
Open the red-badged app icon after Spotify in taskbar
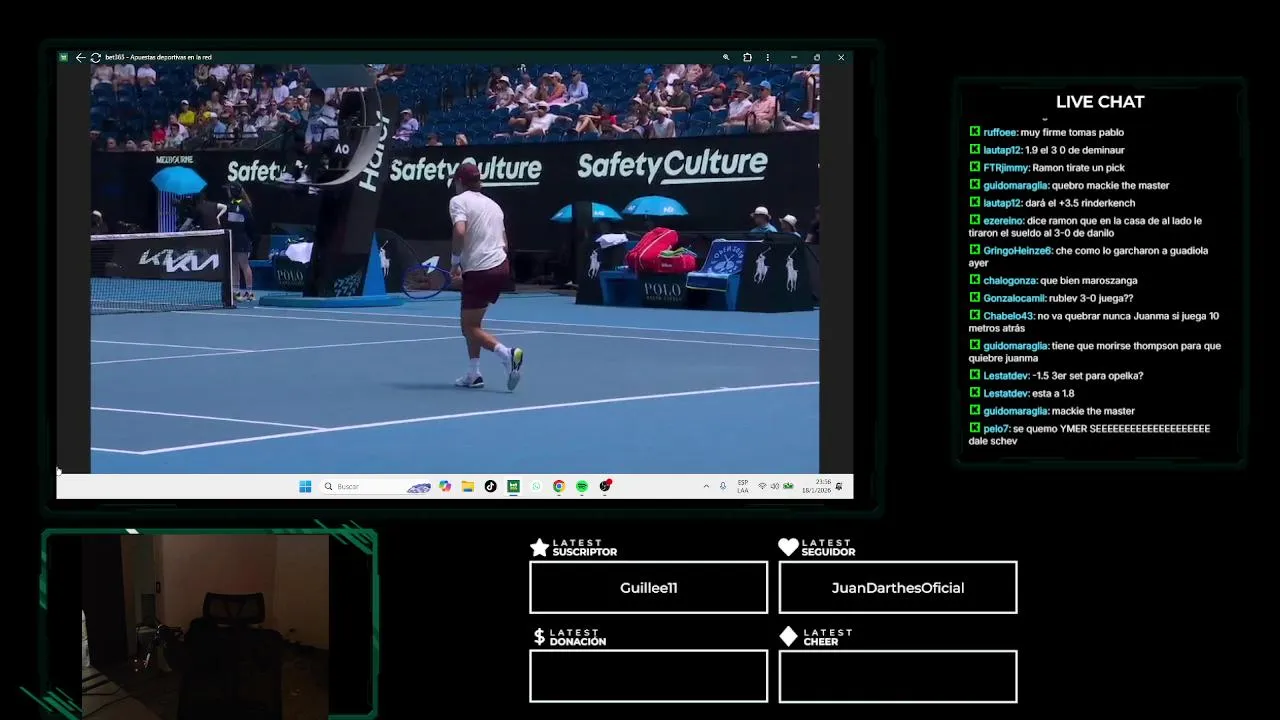[605, 487]
